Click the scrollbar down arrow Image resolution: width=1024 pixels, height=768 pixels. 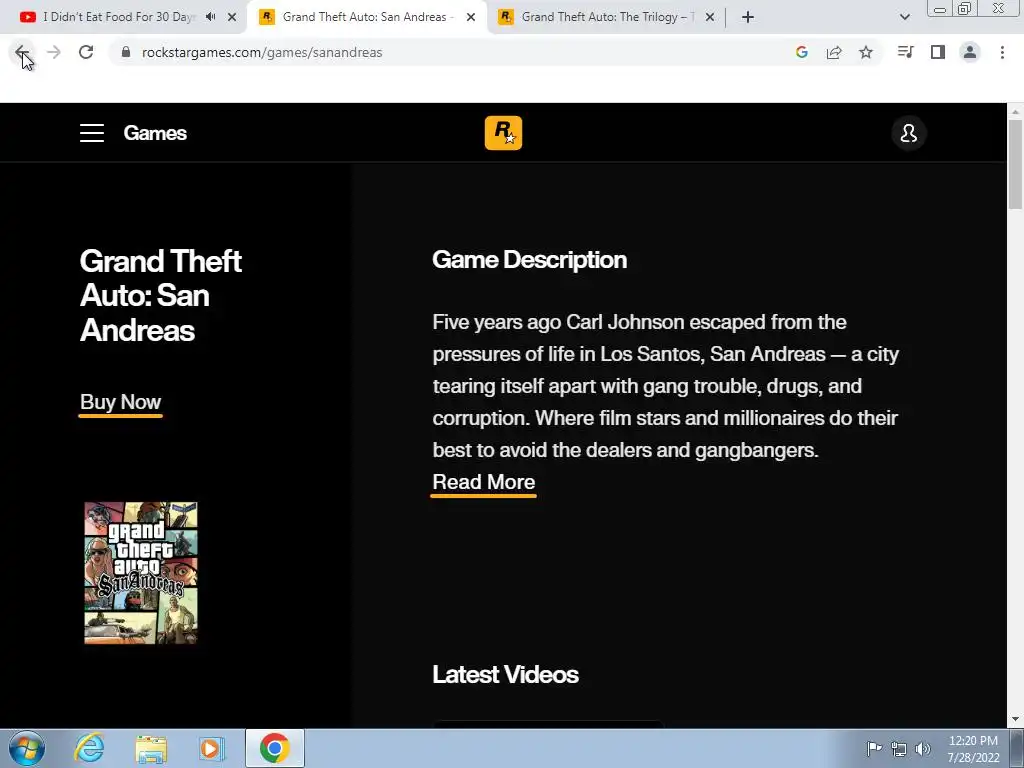point(1015,720)
